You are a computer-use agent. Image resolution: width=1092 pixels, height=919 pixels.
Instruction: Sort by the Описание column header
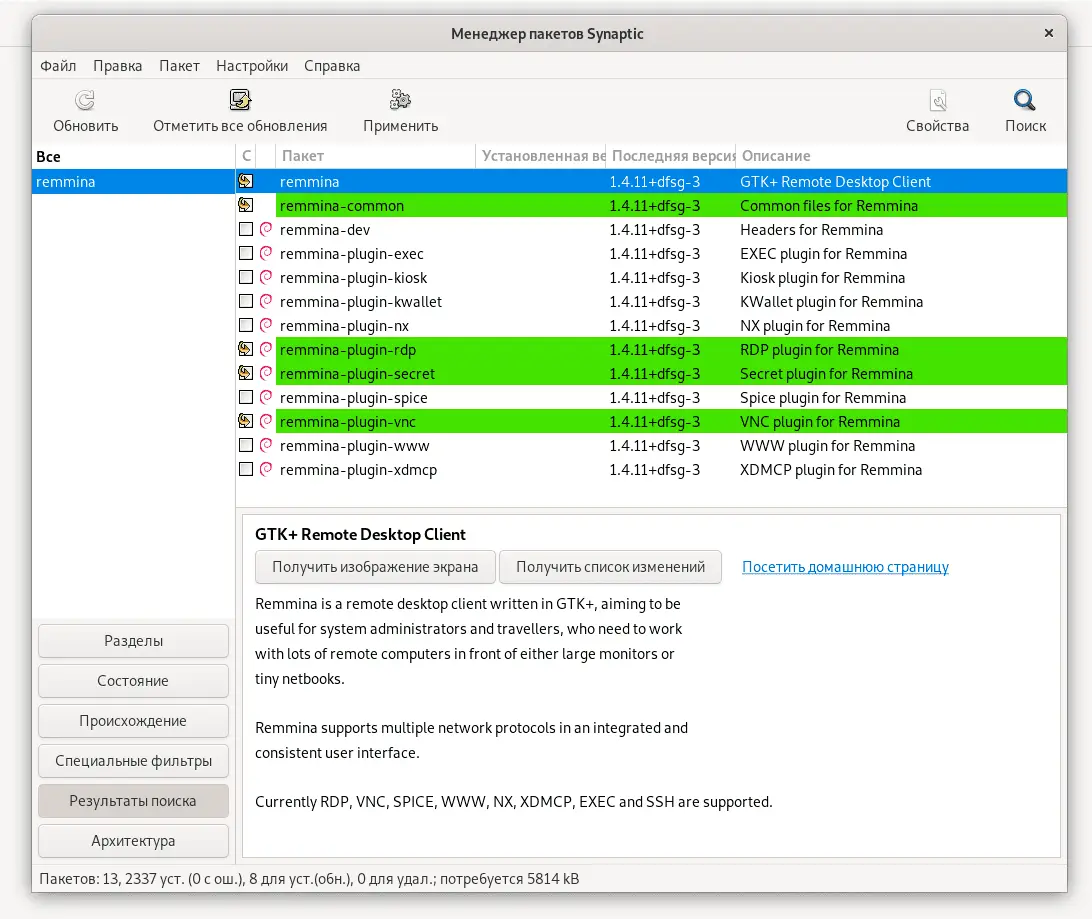click(x=901, y=156)
